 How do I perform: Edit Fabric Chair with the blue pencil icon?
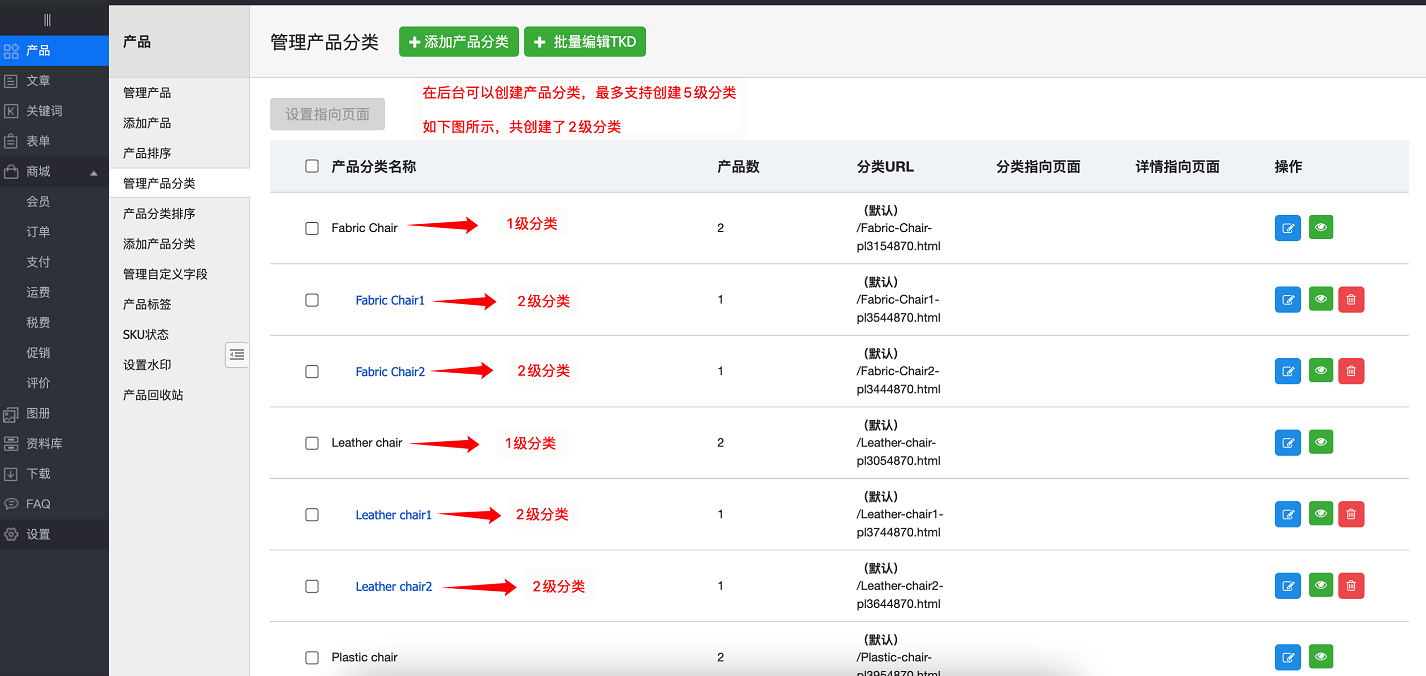(1287, 227)
